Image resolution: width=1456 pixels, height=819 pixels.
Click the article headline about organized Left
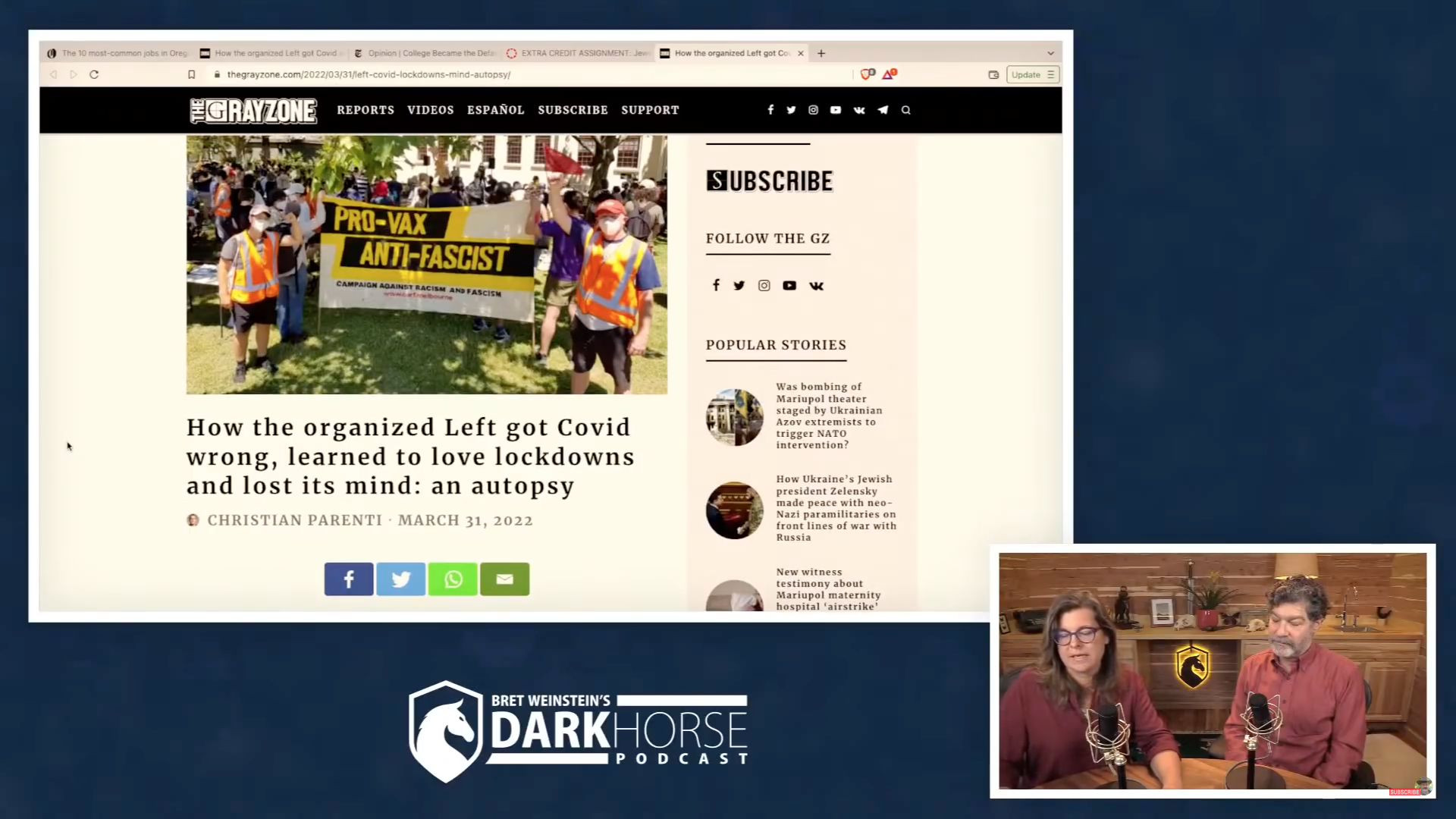tap(410, 457)
